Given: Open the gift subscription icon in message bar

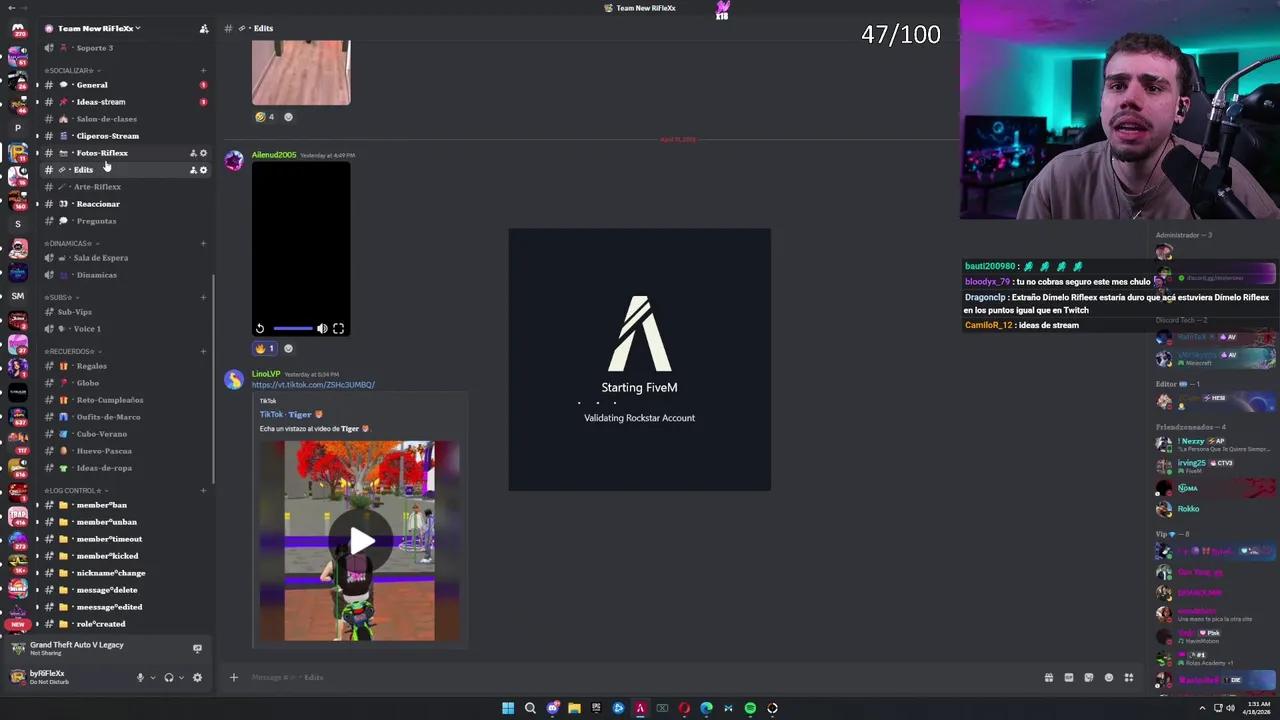Looking at the screenshot, I should (1048, 677).
